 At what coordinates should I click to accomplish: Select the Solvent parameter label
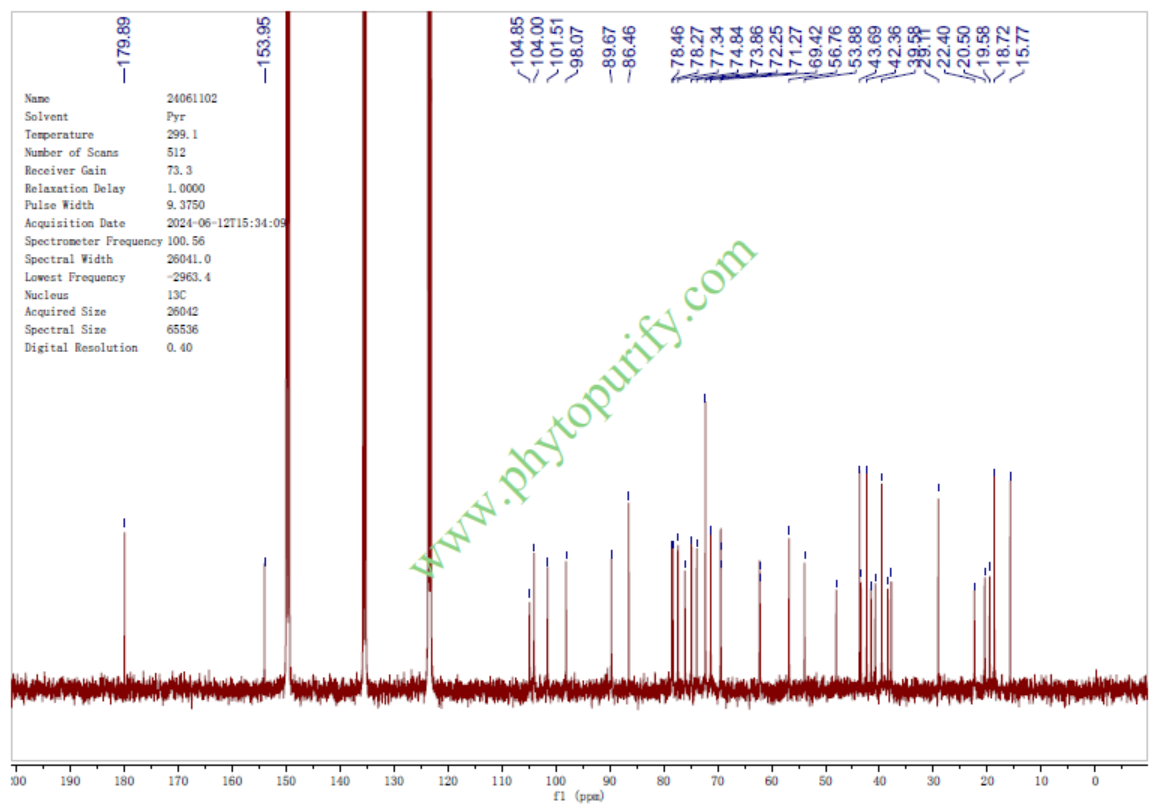[x=47, y=117]
